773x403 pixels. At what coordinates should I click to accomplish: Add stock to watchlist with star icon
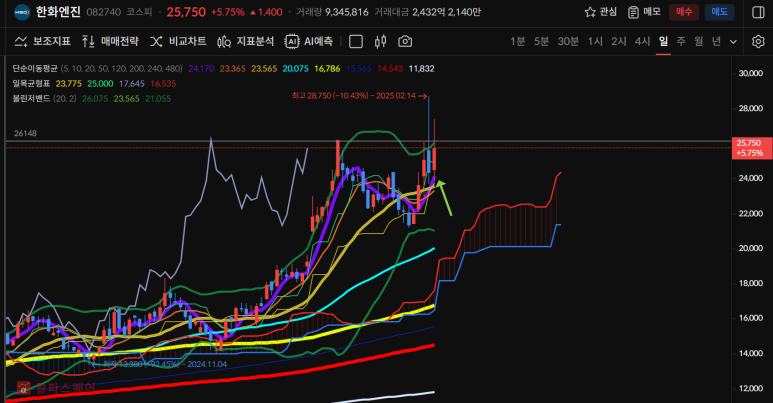coord(590,12)
